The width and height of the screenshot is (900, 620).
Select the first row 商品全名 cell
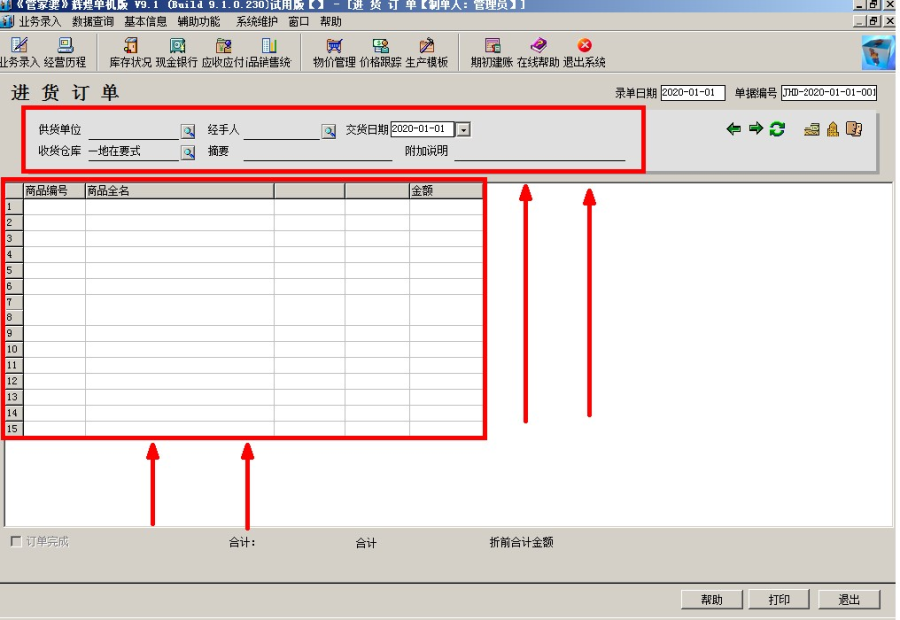pos(179,207)
